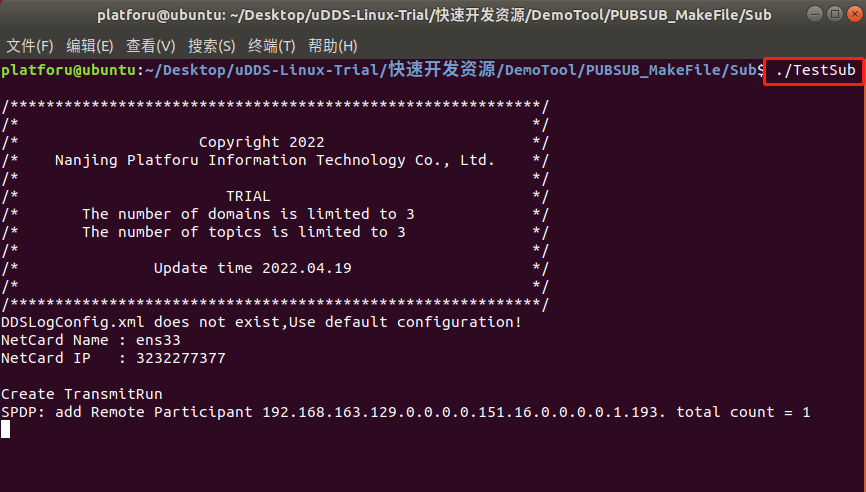Click the SPDP add Remote Participant line
This screenshot has height=492, width=866.
click(x=405, y=412)
